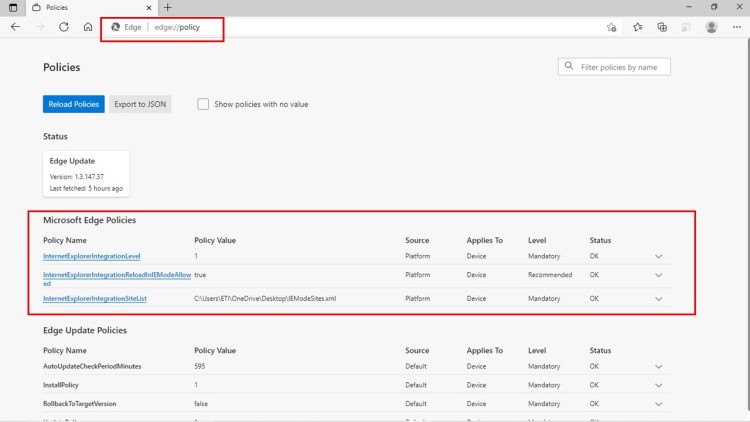Open the InternetExplorerIntegrationSiteList policy link
The width and height of the screenshot is (750, 422).
(x=94, y=299)
